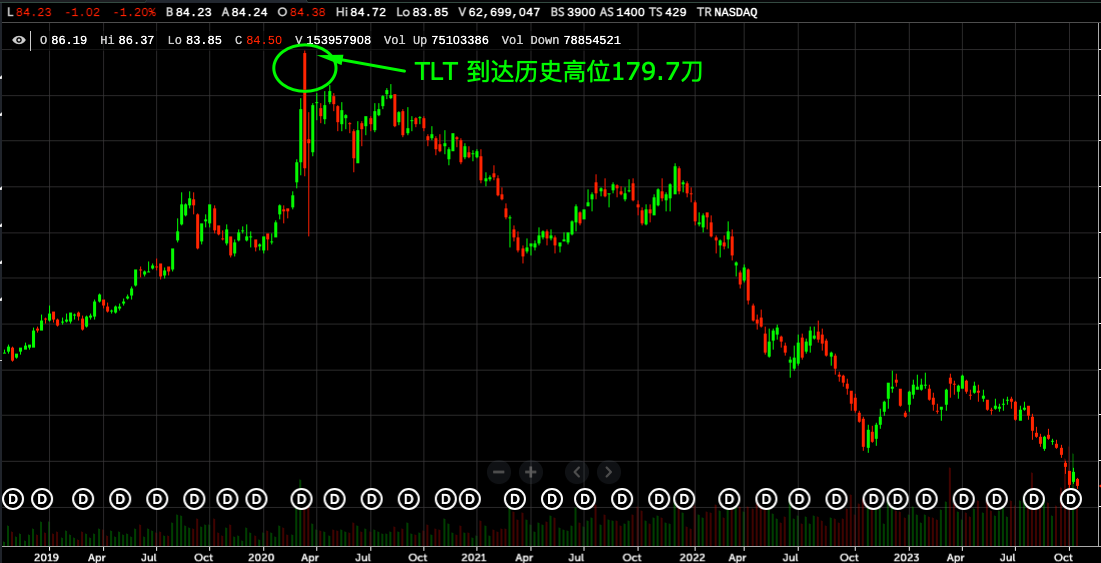The width and height of the screenshot is (1101, 563).
Task: Select the 2020 label on the time axis
Action: (263, 556)
